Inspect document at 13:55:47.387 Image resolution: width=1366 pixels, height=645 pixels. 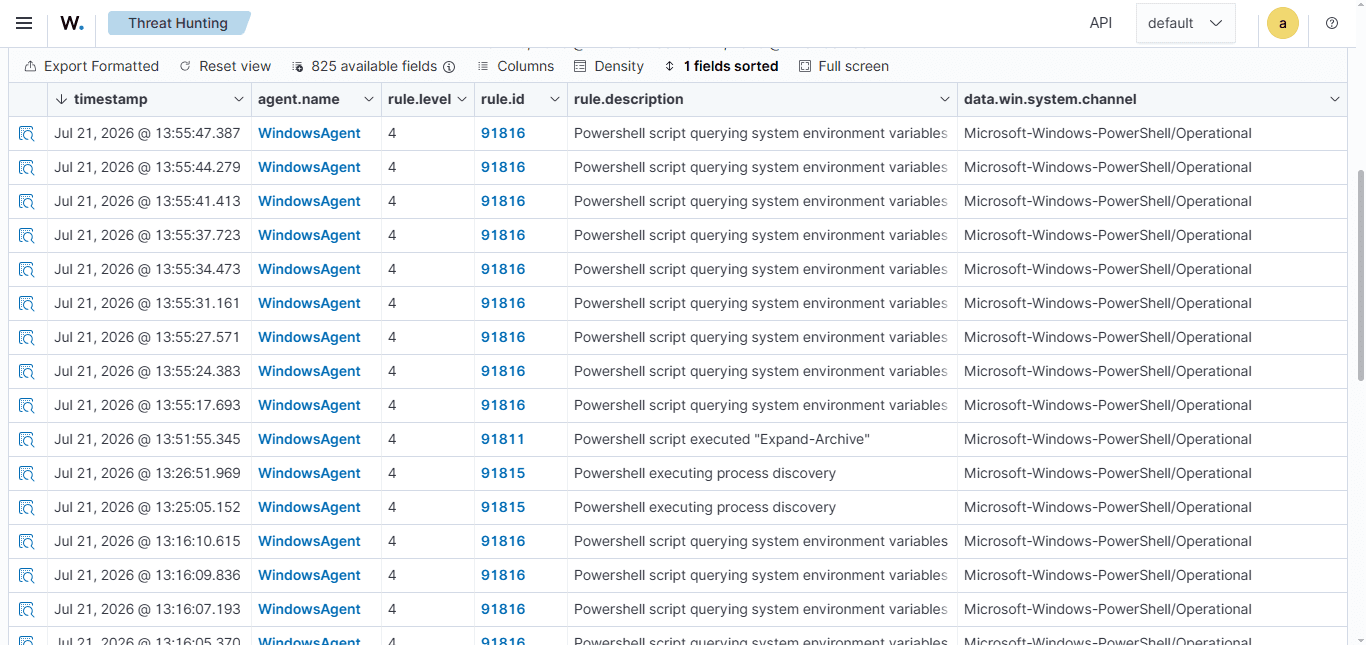click(27, 133)
